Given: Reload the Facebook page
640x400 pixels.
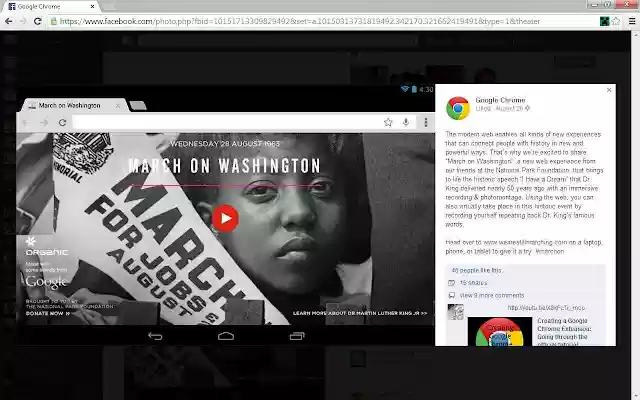Looking at the screenshot, I should click(38, 21).
